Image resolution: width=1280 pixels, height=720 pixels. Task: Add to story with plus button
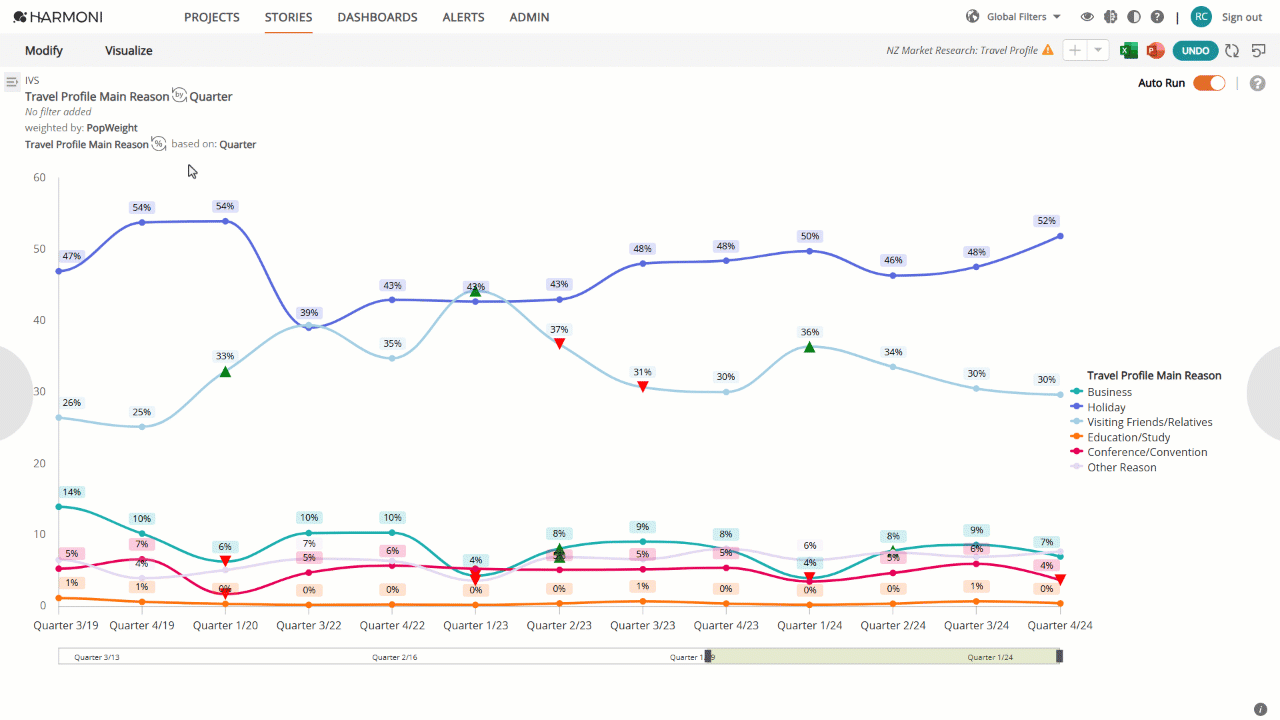point(1075,50)
